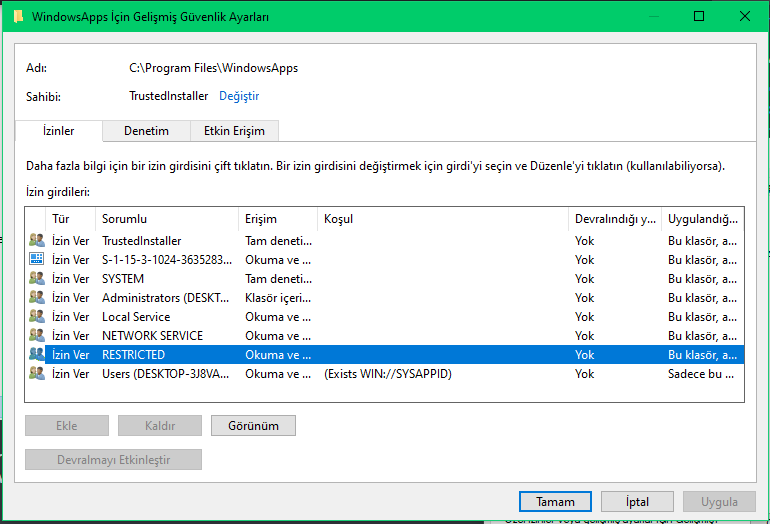The width and height of the screenshot is (770, 524).
Task: Click "Tam deneti..." in SYSTEM row
Action: tap(278, 278)
